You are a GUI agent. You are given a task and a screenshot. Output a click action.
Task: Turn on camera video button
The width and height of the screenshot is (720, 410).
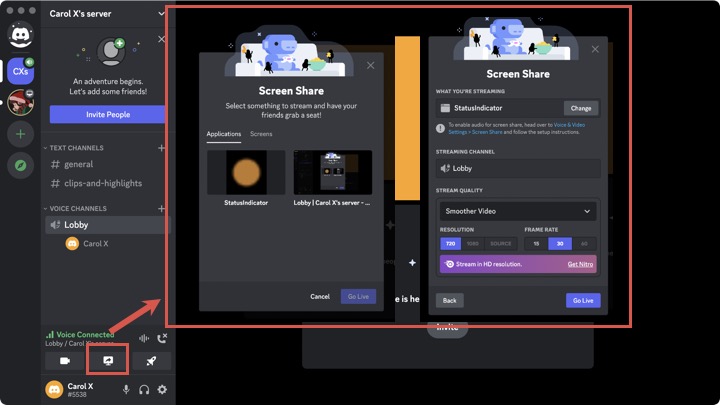point(65,361)
